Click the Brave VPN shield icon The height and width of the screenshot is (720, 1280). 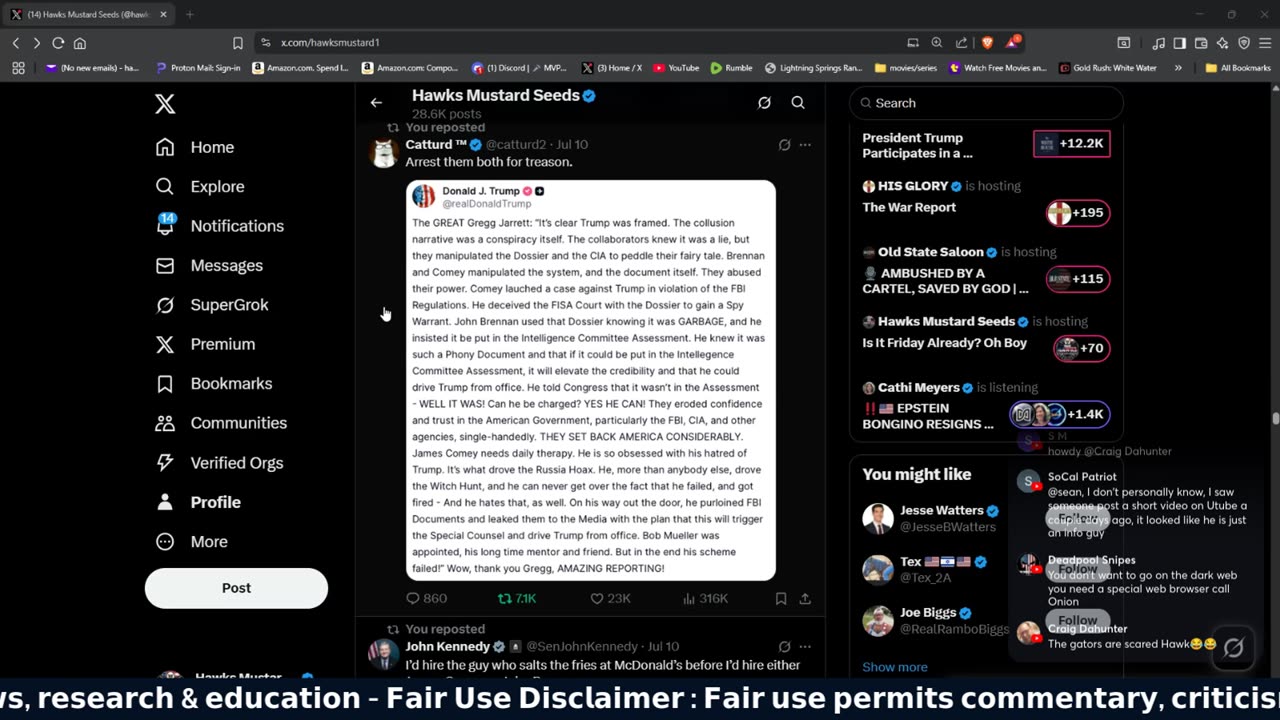point(1244,43)
